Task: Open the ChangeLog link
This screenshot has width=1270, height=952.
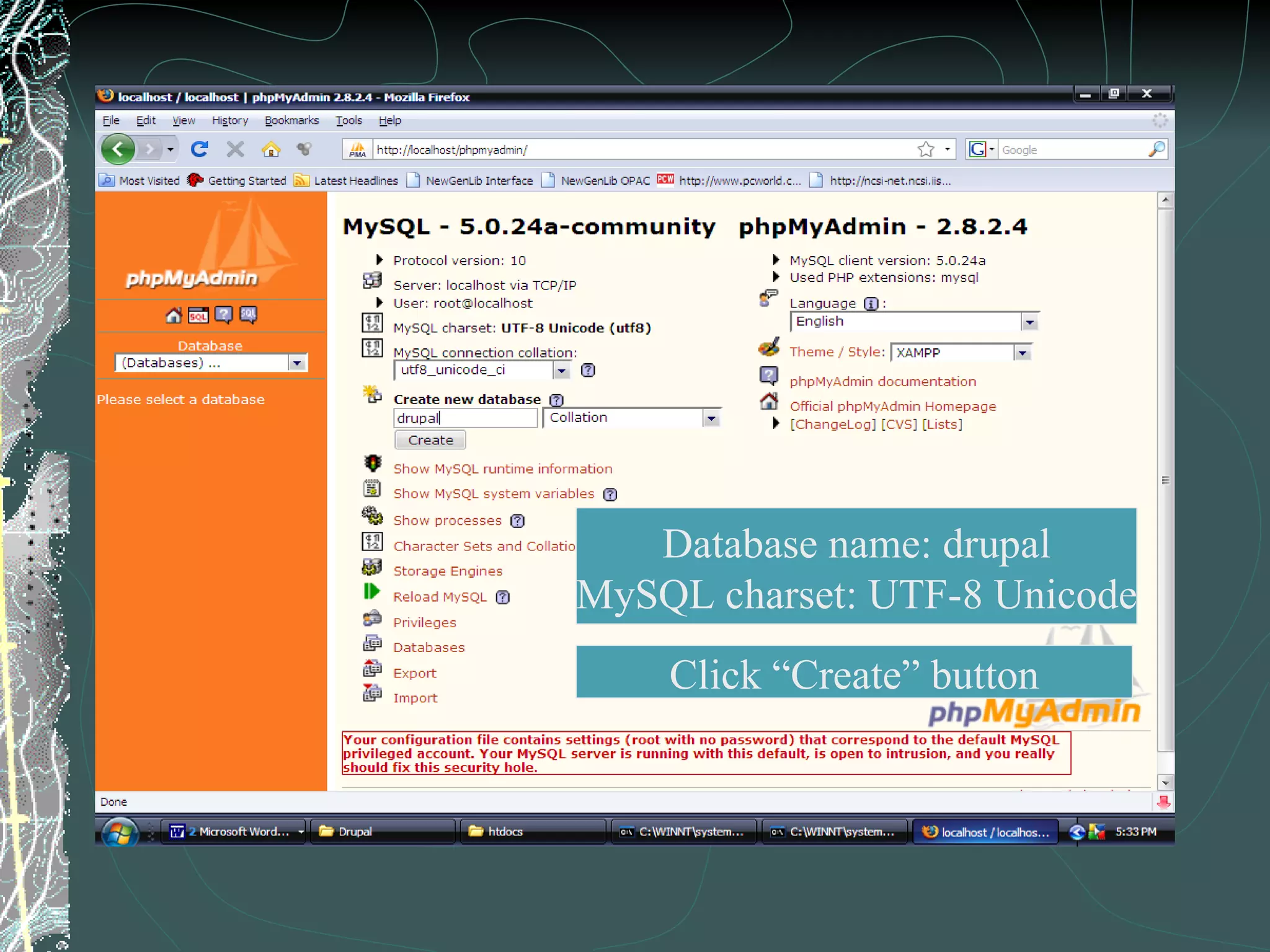Action: pos(833,425)
